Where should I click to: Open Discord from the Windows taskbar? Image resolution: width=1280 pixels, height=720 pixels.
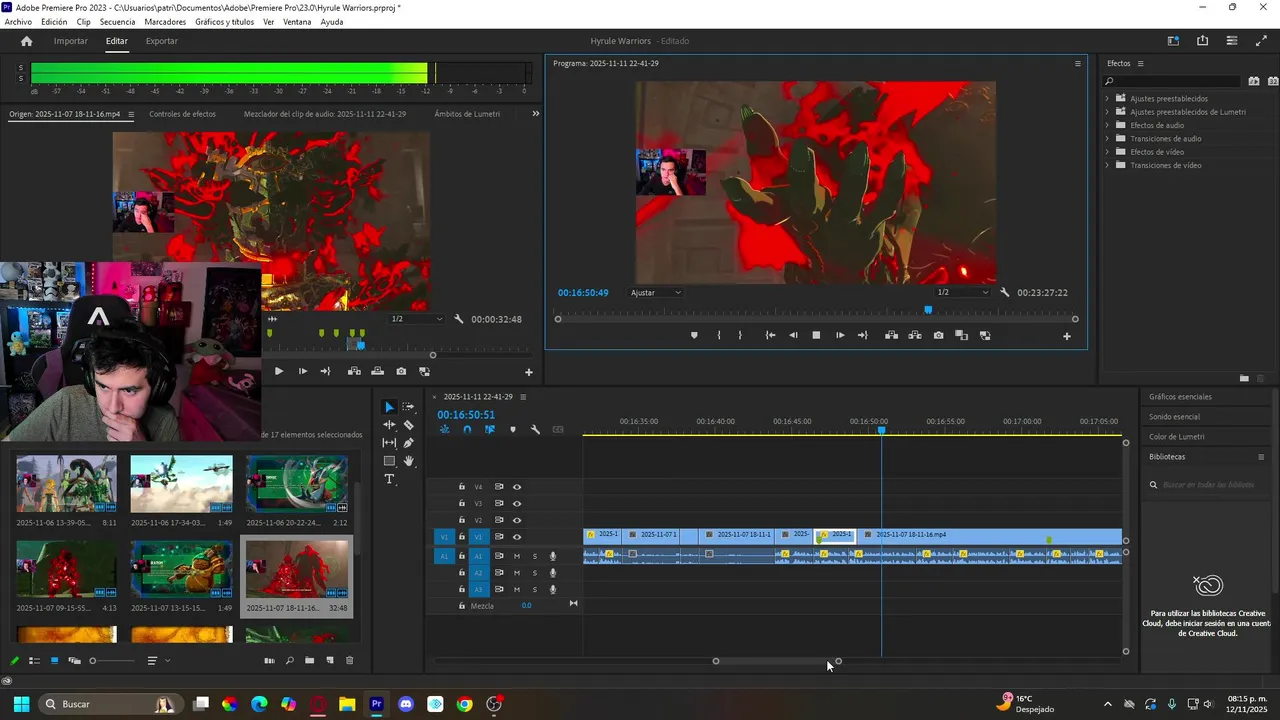[406, 704]
